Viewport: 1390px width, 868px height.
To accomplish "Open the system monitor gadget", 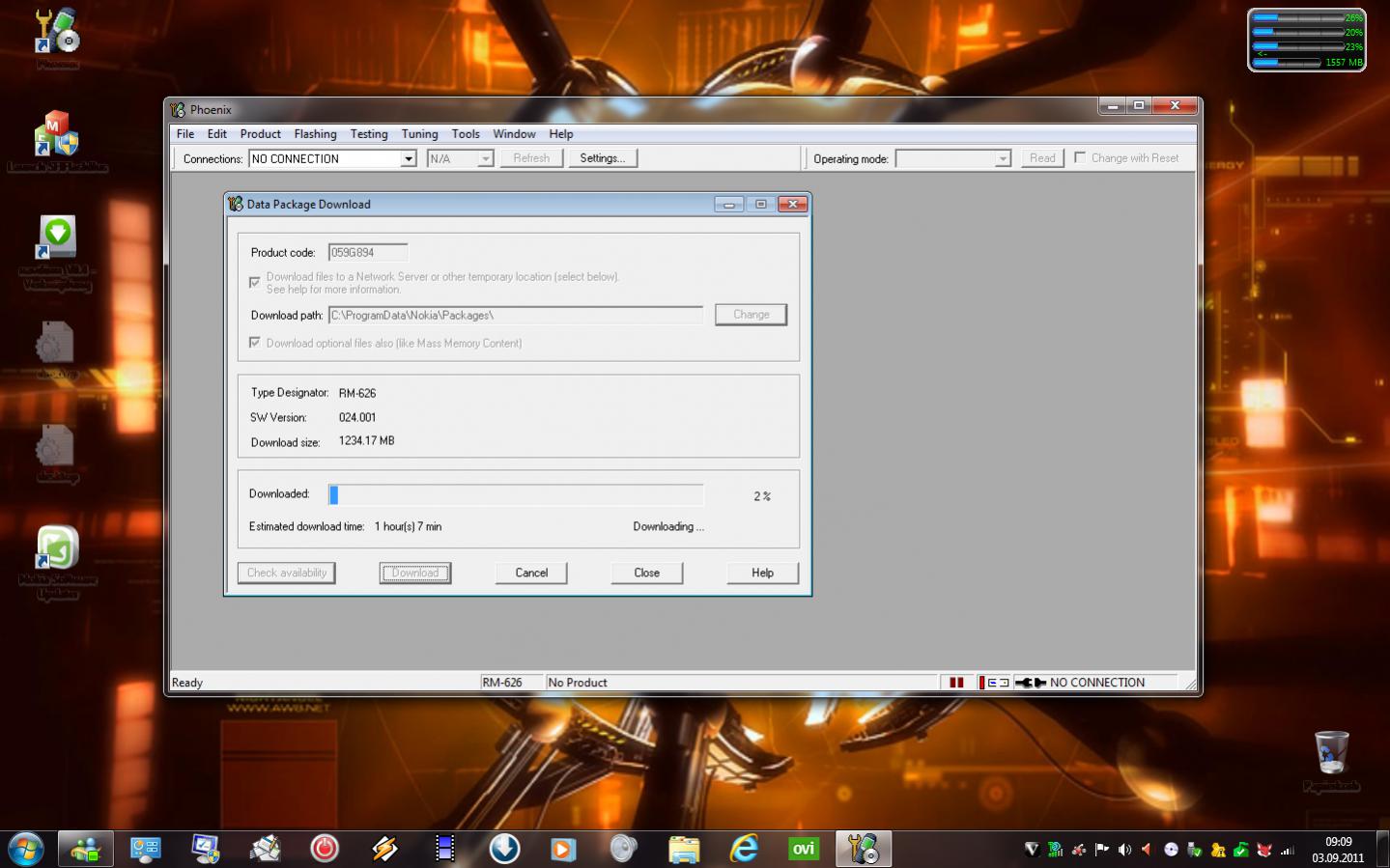I will [x=1307, y=40].
